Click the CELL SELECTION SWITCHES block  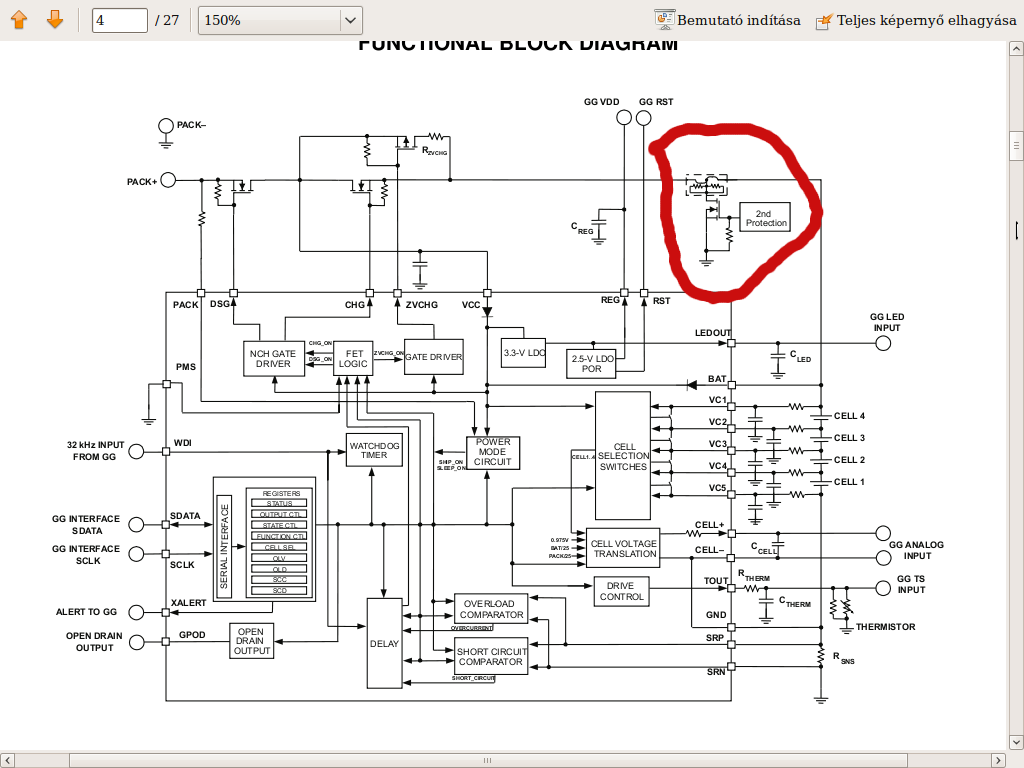pos(623,456)
